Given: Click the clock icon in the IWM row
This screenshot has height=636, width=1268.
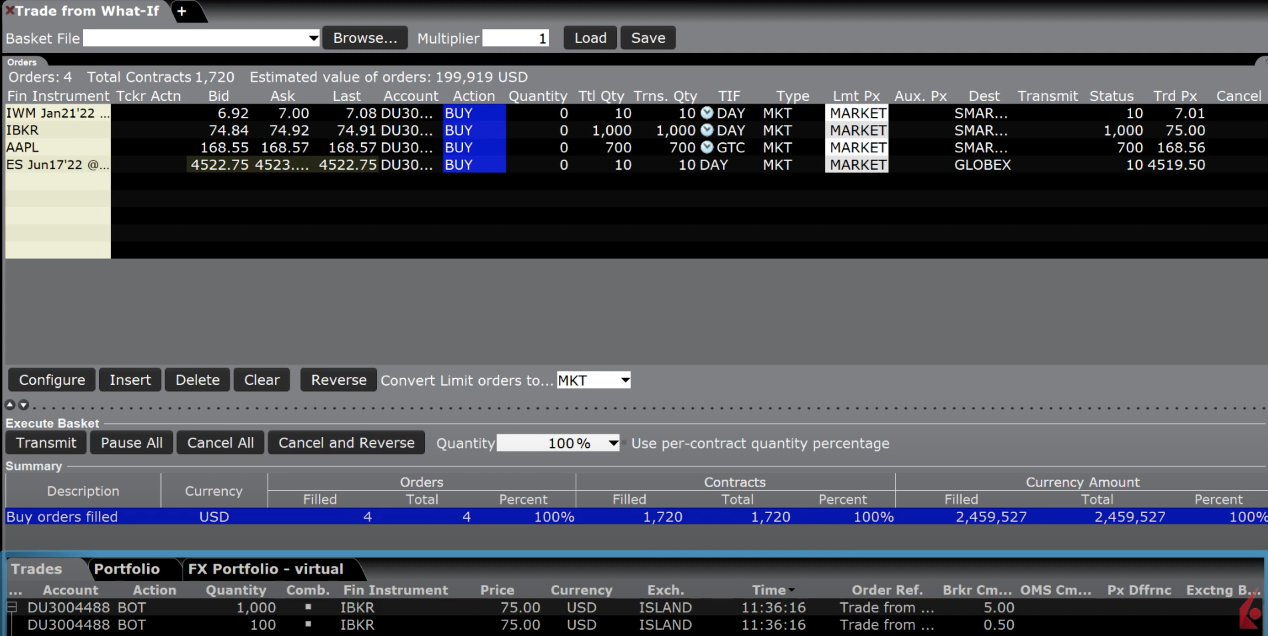Looking at the screenshot, I should (707, 113).
